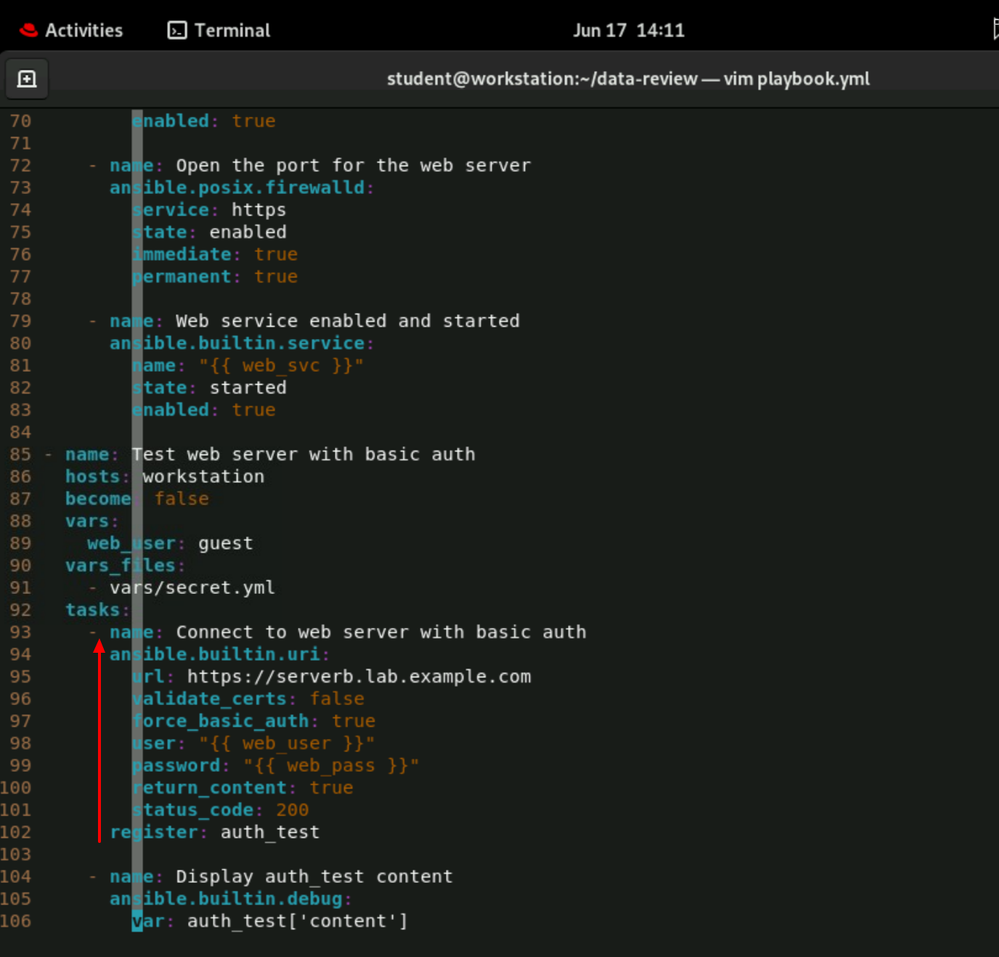Click the ansible.builtin.uri module name

click(219, 655)
